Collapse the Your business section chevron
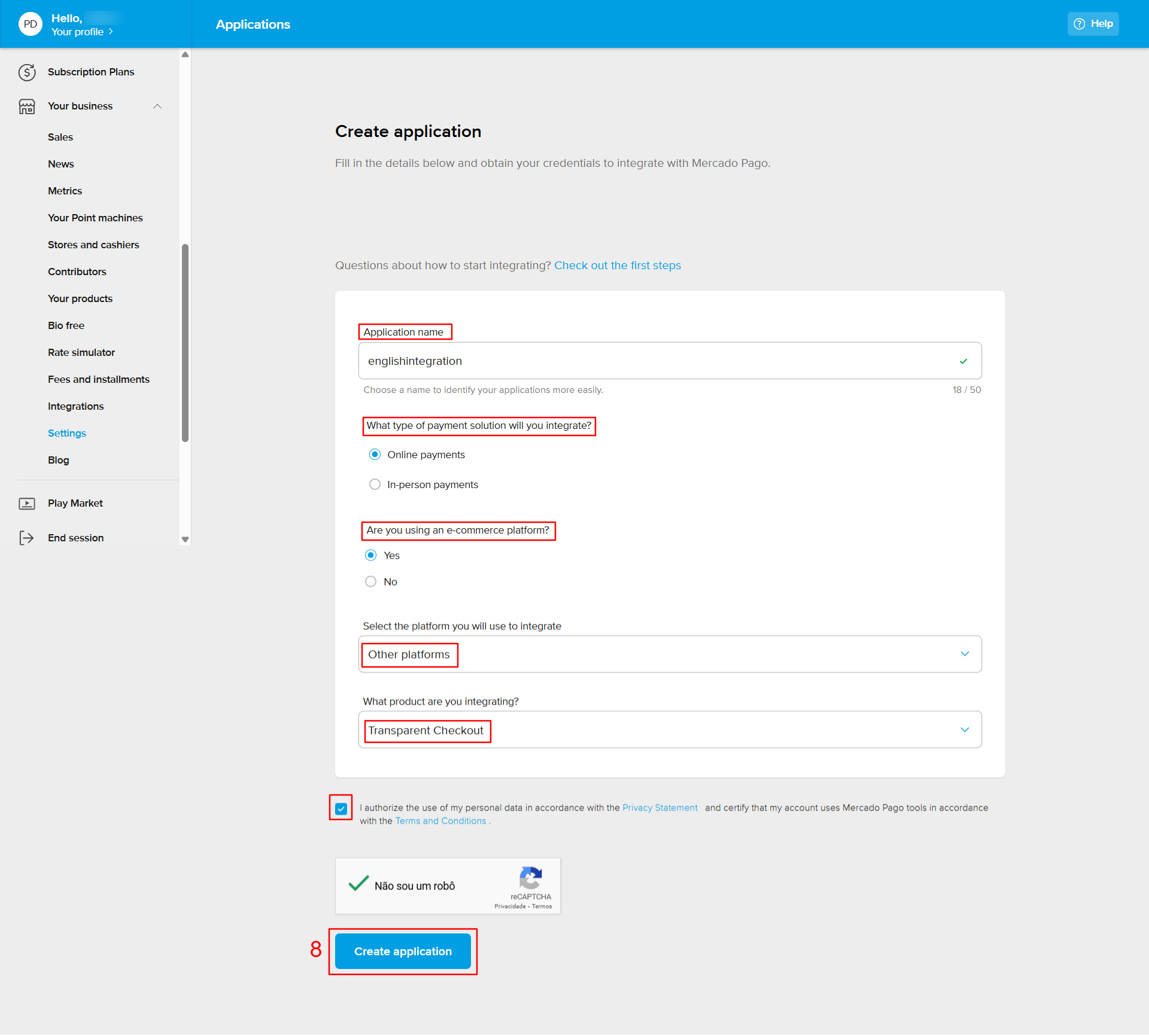 tap(157, 106)
